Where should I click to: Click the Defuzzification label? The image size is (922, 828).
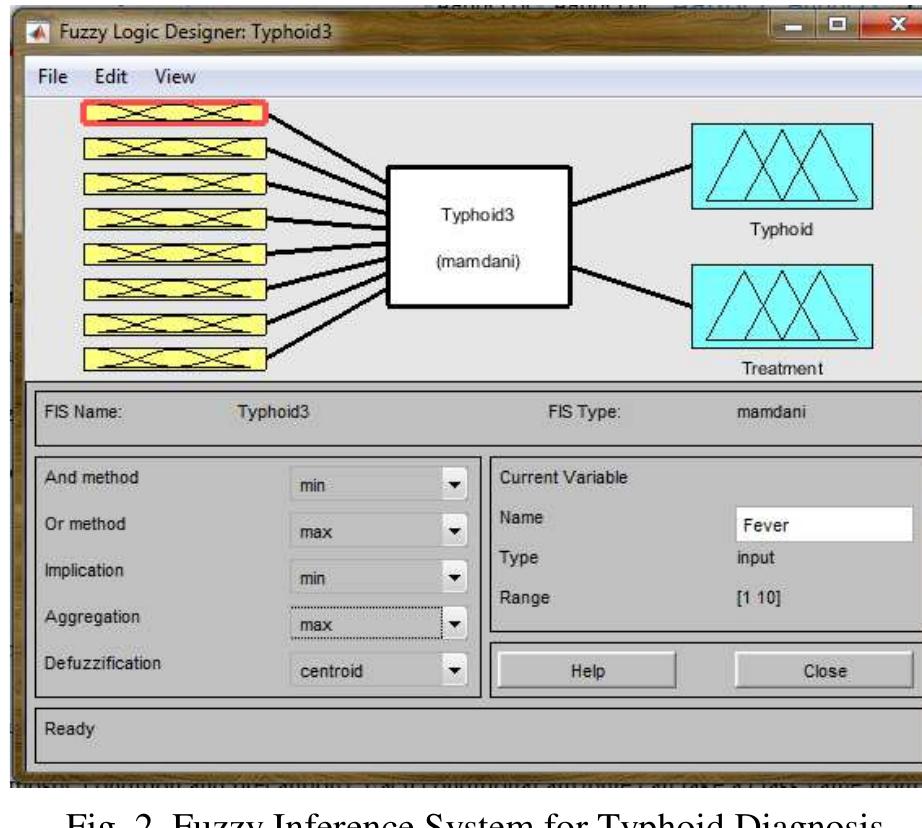[102, 663]
